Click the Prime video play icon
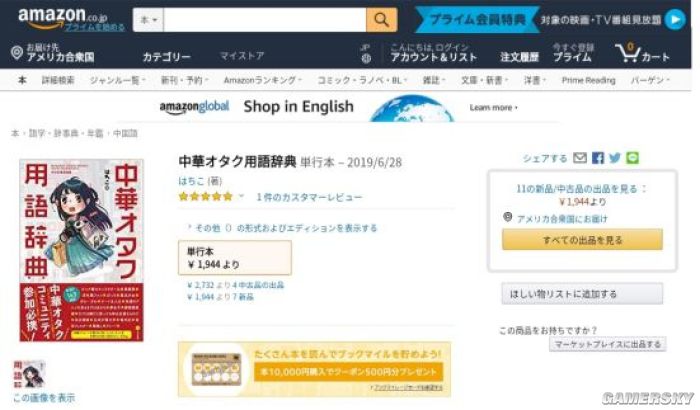The height and width of the screenshot is (410, 700). click(675, 20)
